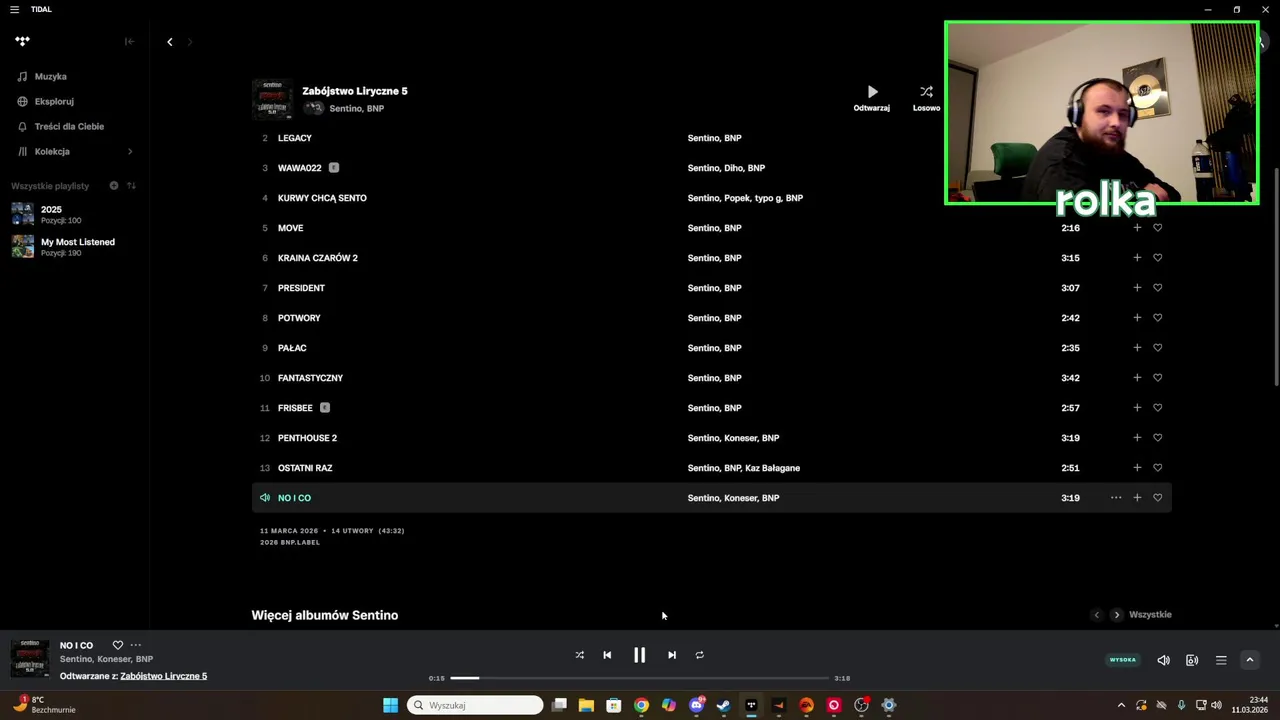Favorite the PAŁAC track
Screen dimensions: 1280x720
click(x=1158, y=348)
